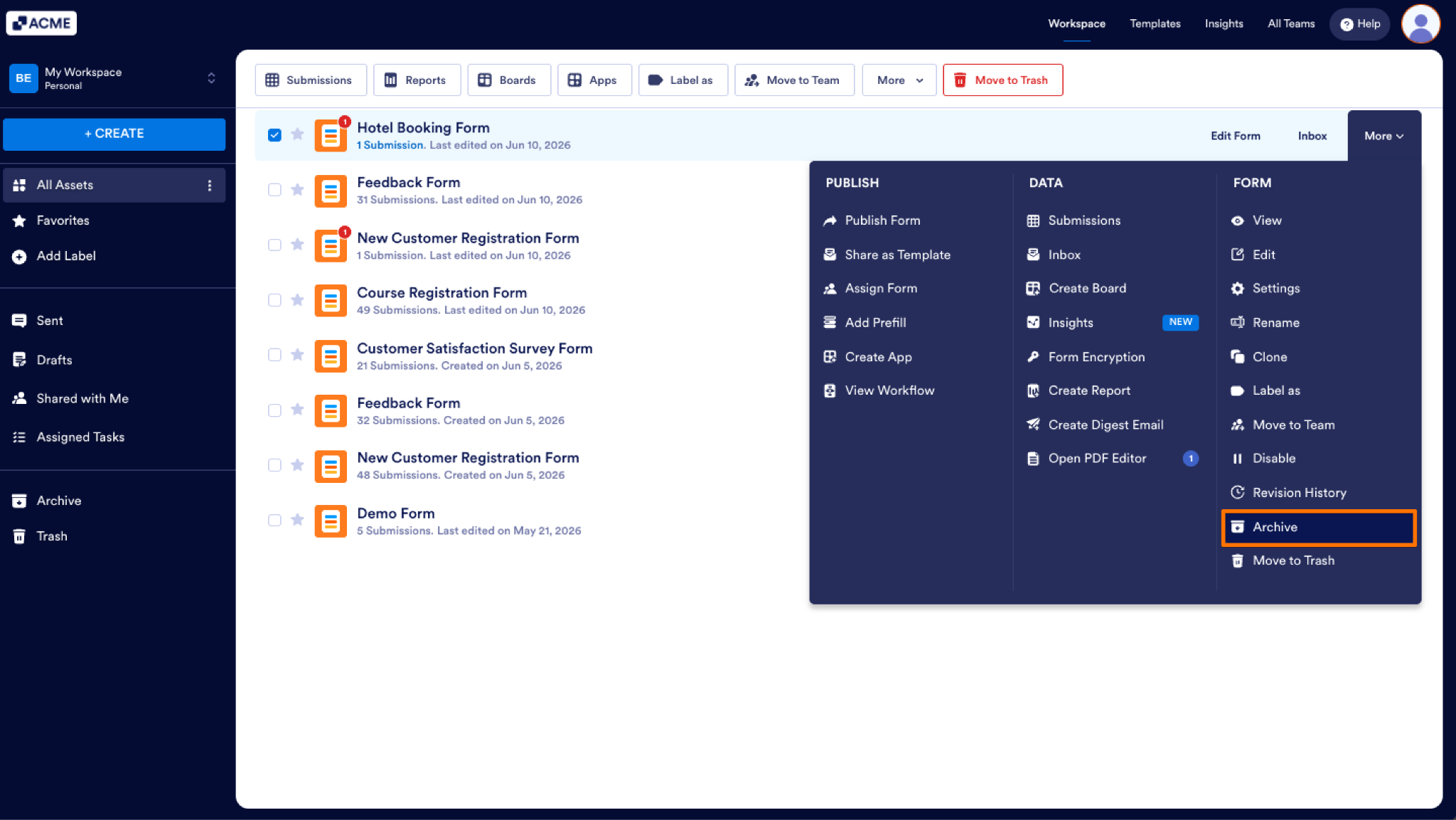
Task: Star the Hotel Booking Form
Action: 297,134
